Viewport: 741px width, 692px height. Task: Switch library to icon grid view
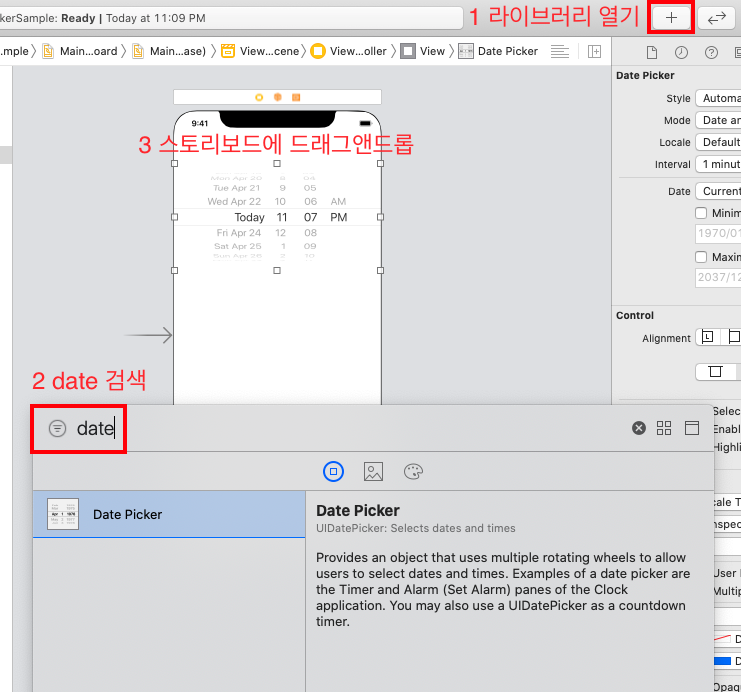tap(664, 428)
